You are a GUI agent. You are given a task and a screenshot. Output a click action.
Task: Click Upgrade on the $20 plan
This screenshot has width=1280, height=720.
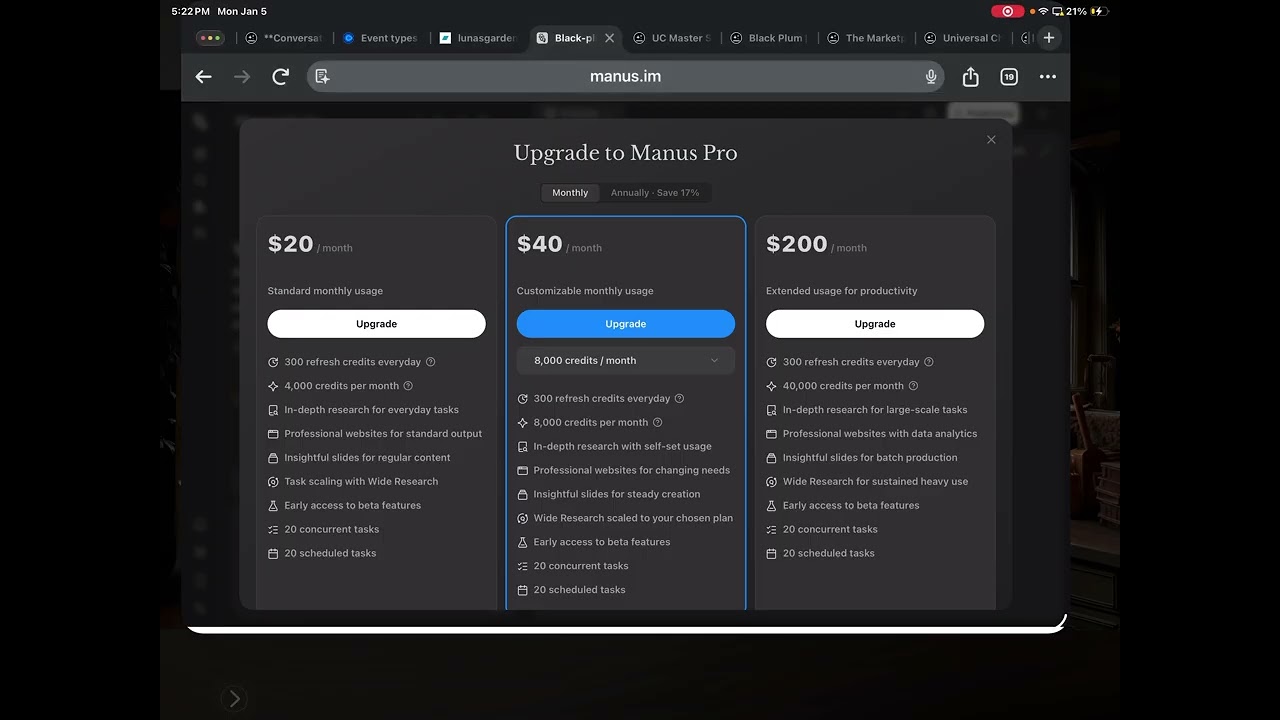click(x=376, y=324)
